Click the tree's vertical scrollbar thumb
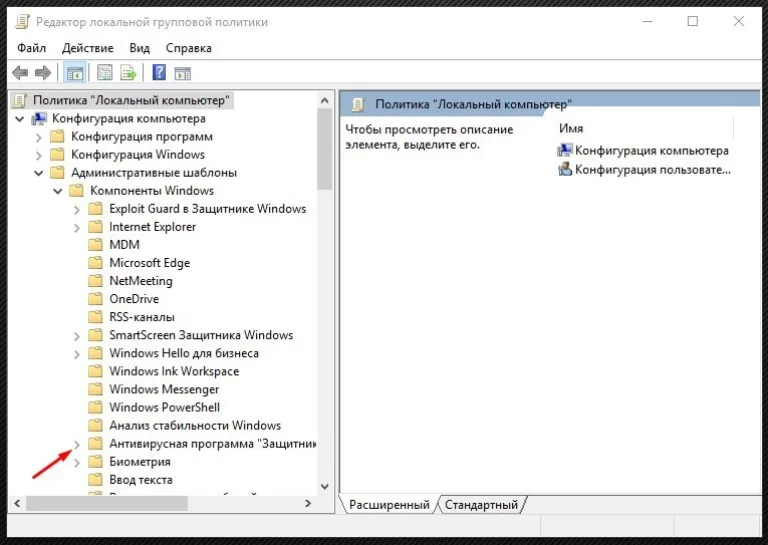This screenshot has width=768, height=545. (324, 149)
